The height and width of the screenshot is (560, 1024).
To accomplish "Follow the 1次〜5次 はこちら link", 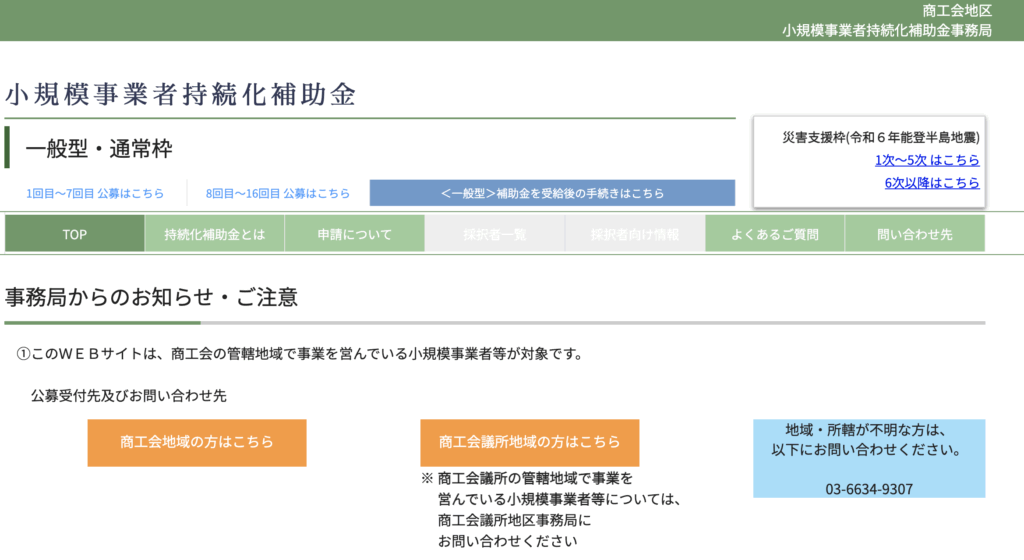I will pos(927,160).
